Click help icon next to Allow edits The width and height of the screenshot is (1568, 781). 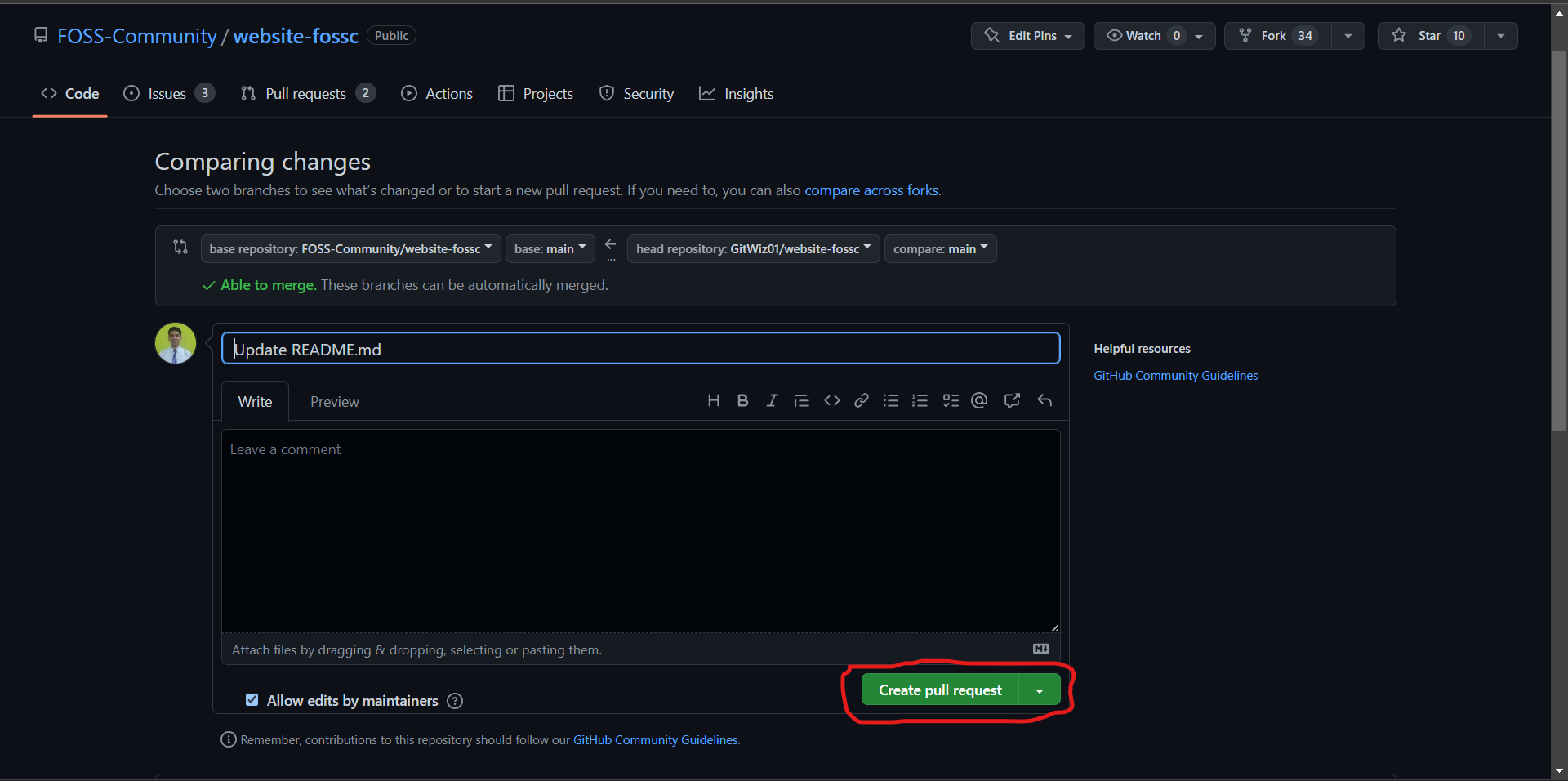pos(455,701)
